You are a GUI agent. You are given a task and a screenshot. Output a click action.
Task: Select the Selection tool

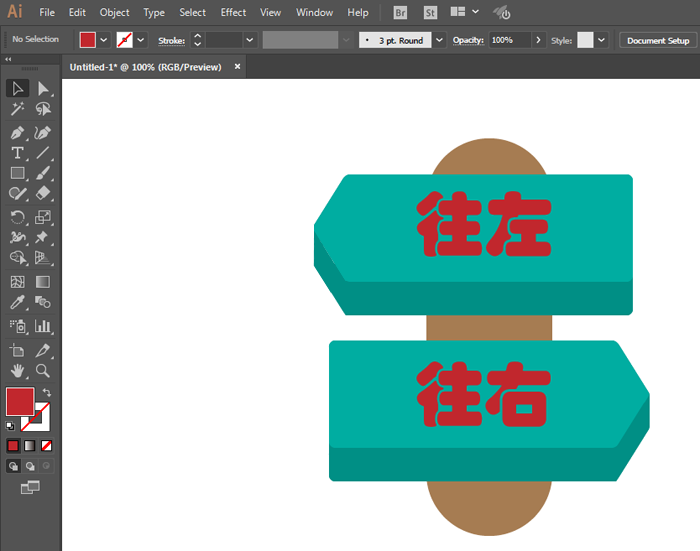tap(18, 89)
